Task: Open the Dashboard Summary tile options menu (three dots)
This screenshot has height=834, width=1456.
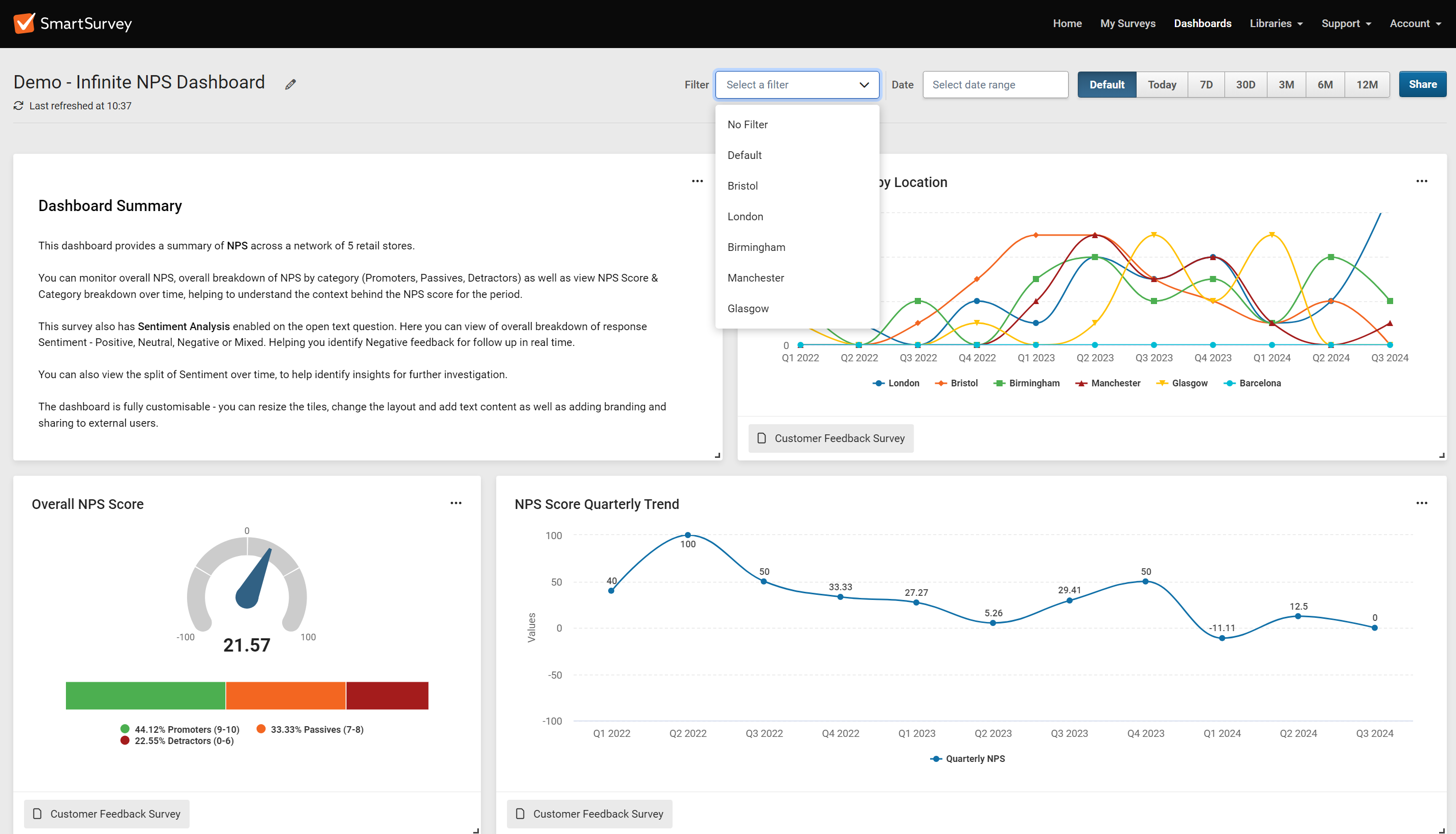Action: coord(698,181)
